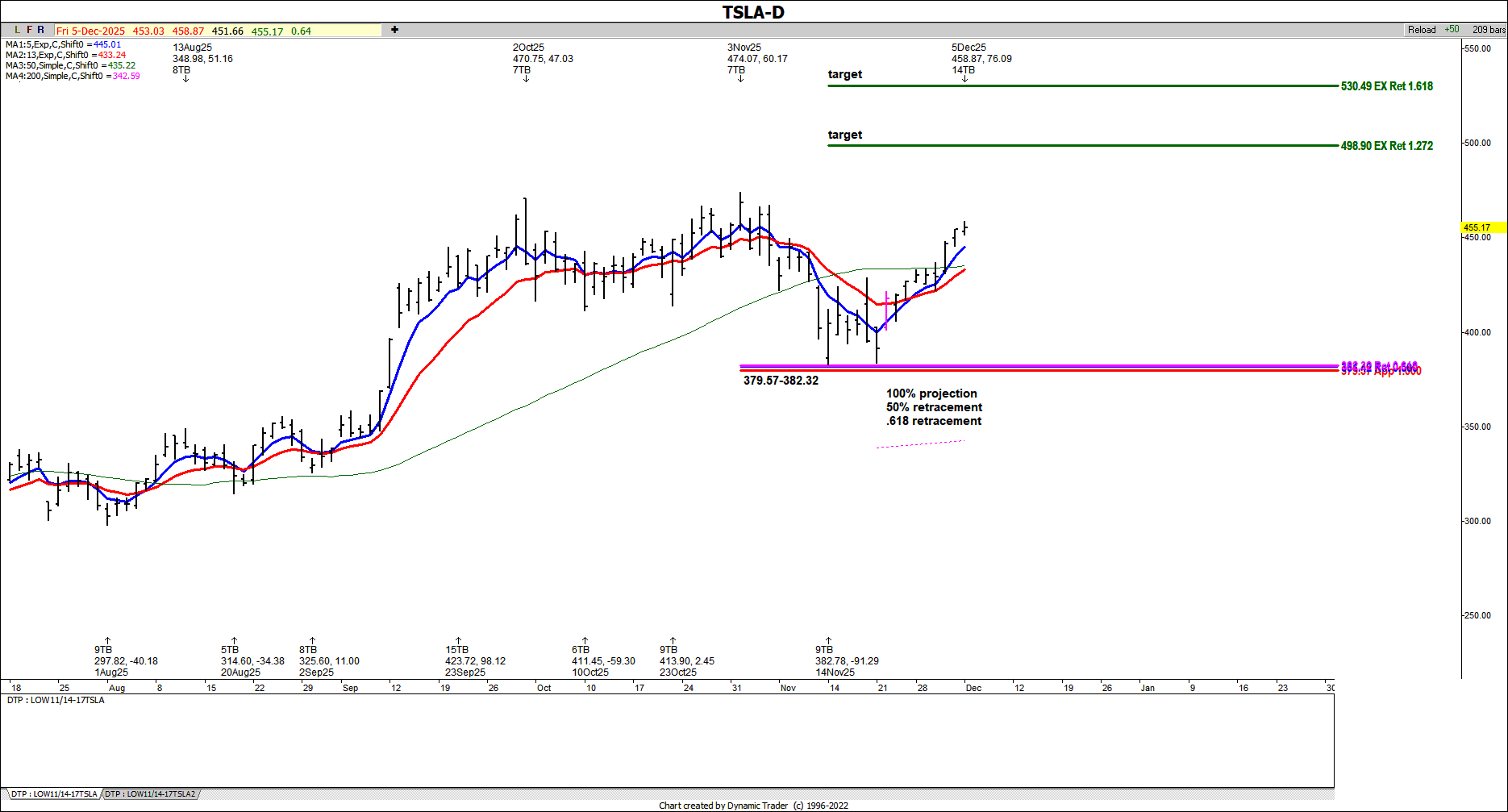Click the L button in chart toolbar

point(18,30)
